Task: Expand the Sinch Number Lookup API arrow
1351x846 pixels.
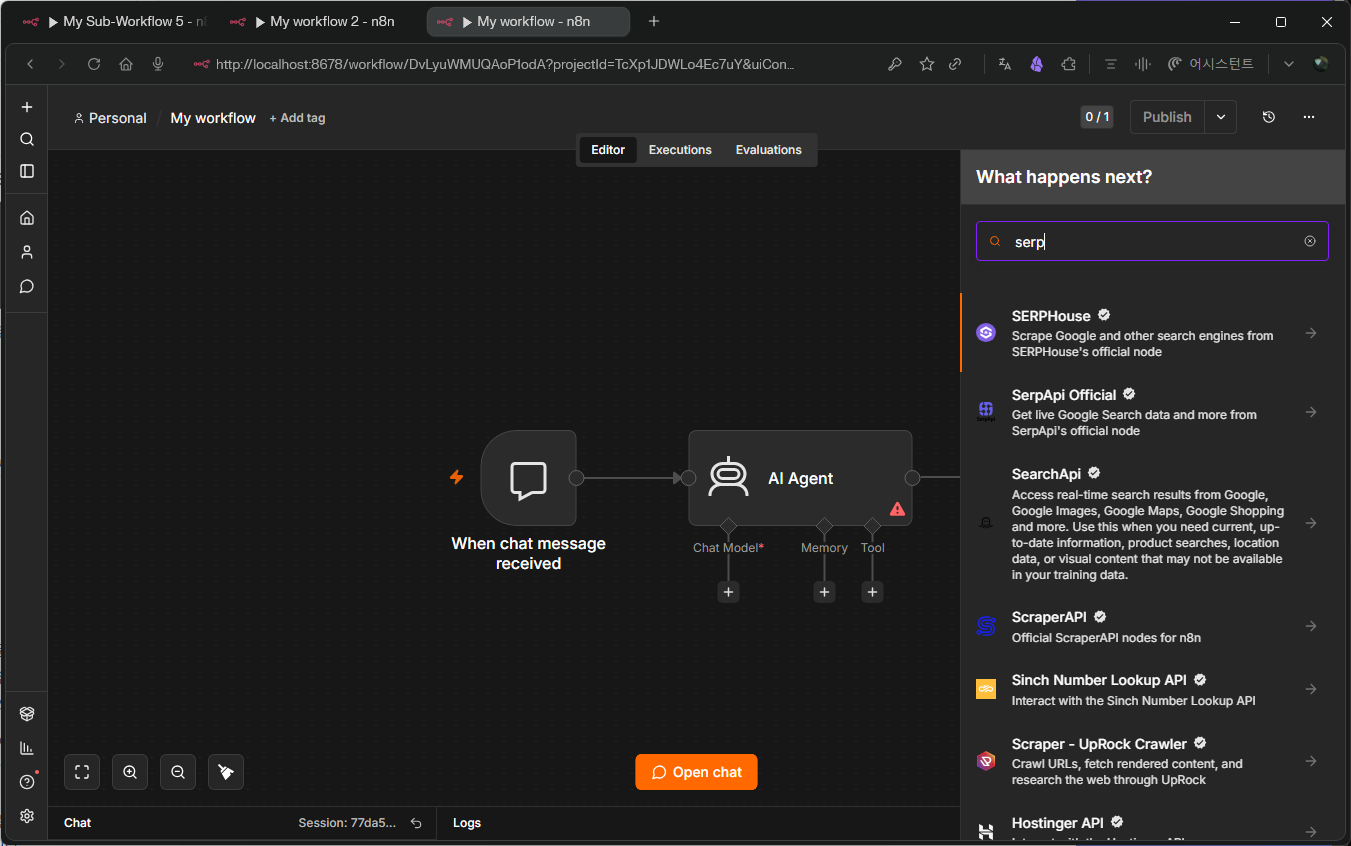Action: 1311,689
